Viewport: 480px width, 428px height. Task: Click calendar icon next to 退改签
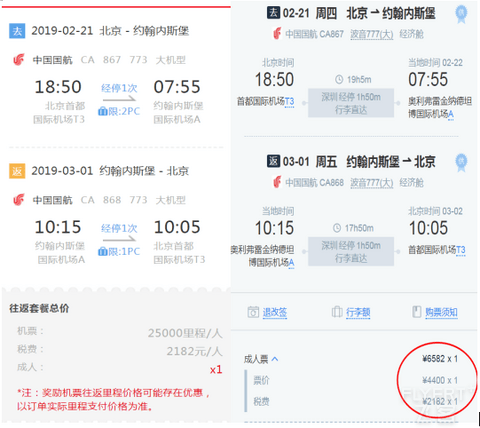tap(253, 312)
